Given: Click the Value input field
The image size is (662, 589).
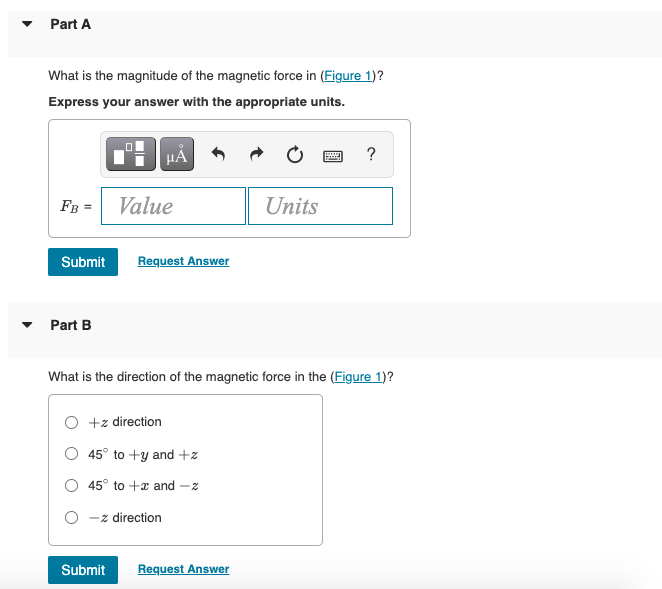Looking at the screenshot, I should point(174,206).
